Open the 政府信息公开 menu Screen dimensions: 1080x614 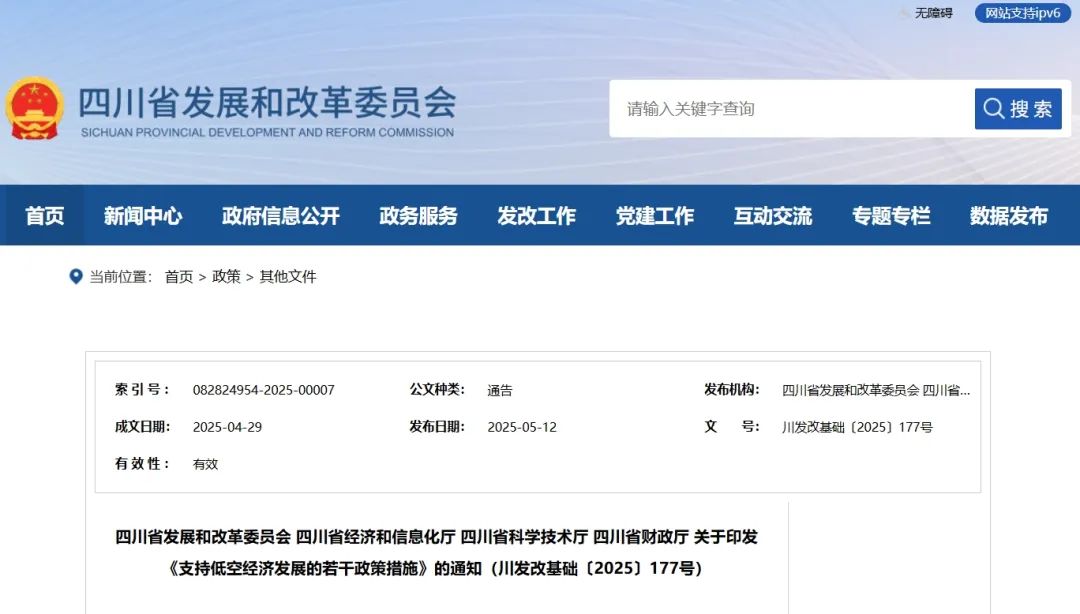pyautogui.click(x=280, y=216)
